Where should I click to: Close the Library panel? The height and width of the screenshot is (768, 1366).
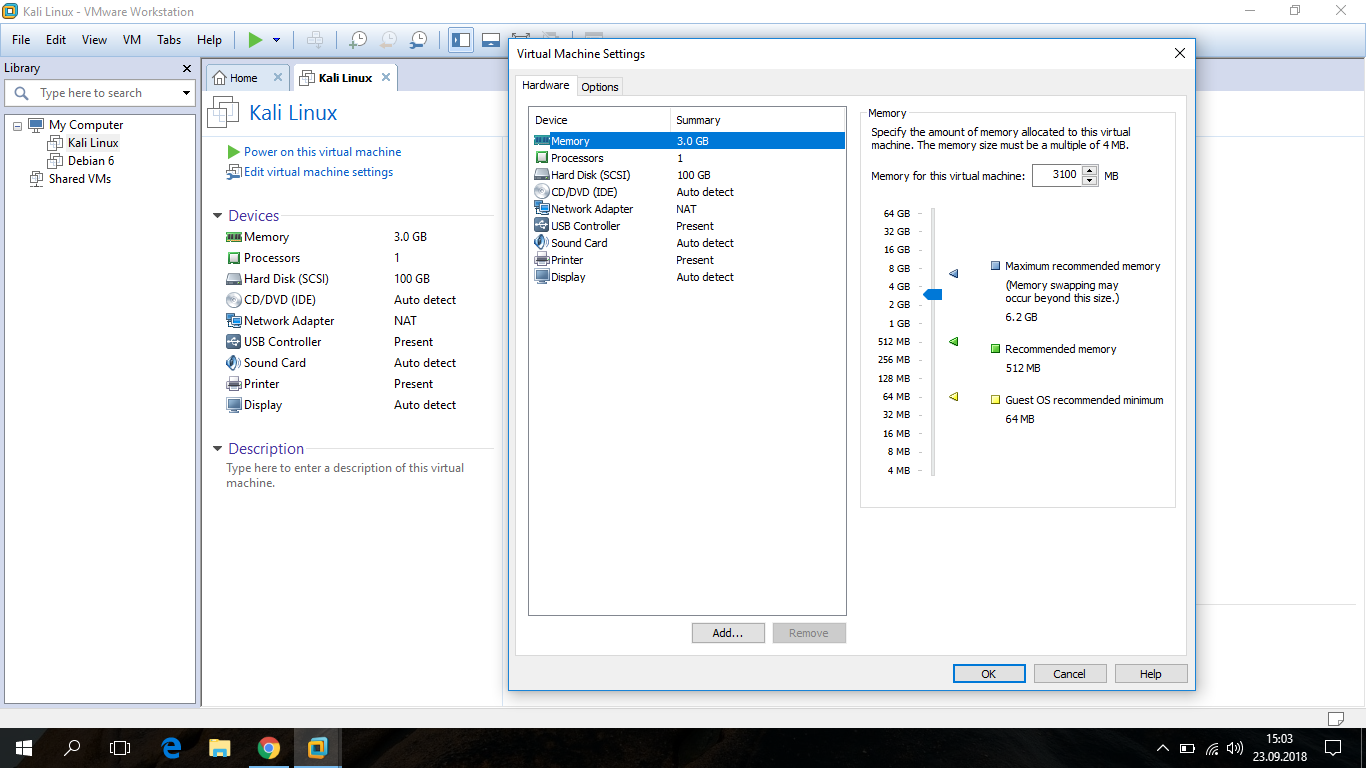click(x=186, y=68)
